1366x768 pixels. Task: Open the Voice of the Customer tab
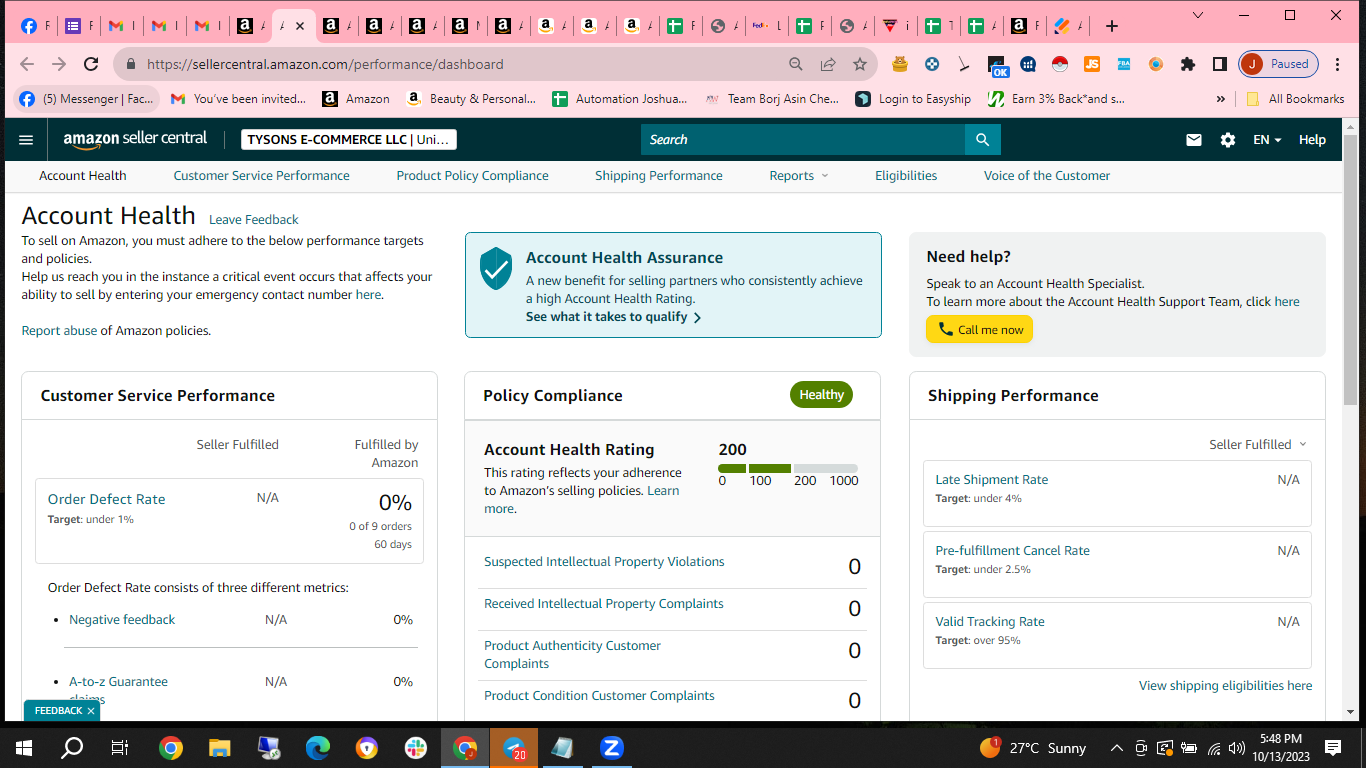pos(1047,176)
